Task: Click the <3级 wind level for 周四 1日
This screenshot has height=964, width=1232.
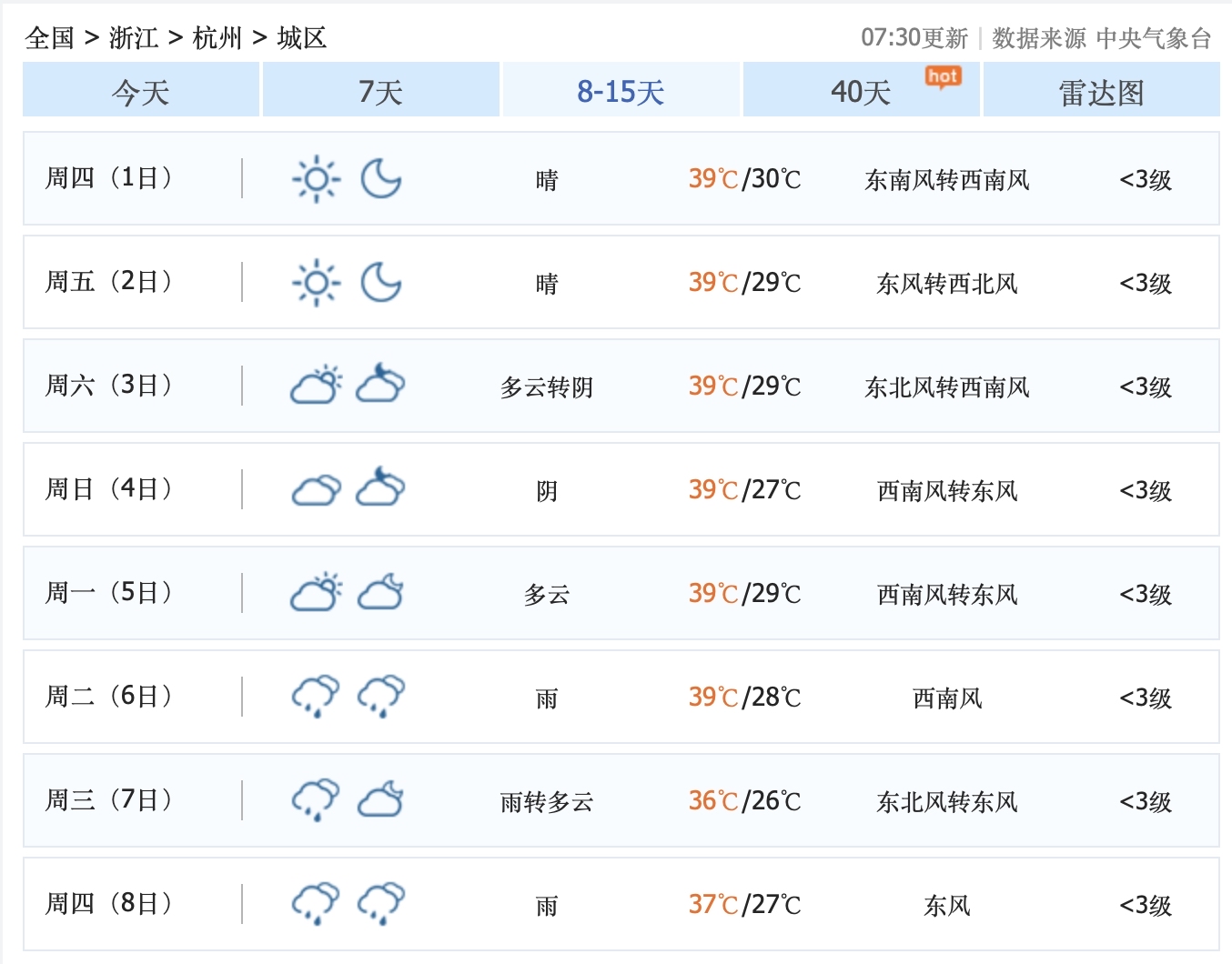Action: pyautogui.click(x=1146, y=180)
